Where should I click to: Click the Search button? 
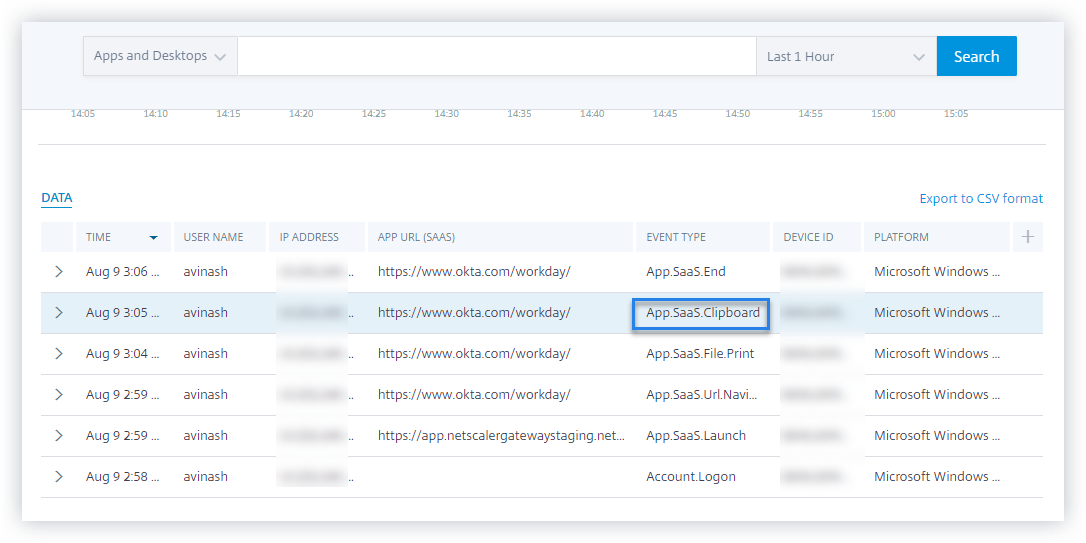pyautogui.click(x=977, y=56)
